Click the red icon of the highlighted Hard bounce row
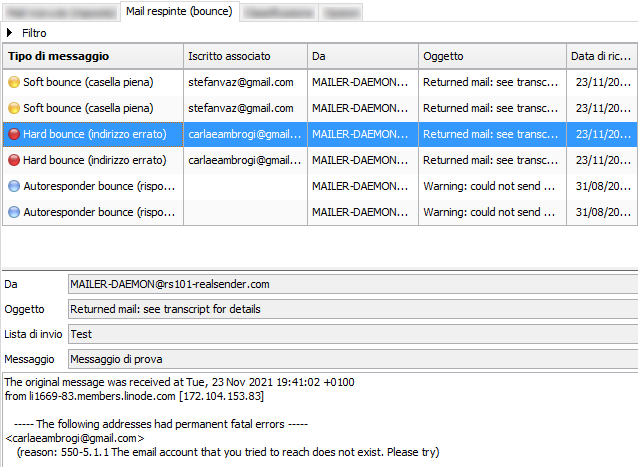The width and height of the screenshot is (638, 467). tap(14, 134)
